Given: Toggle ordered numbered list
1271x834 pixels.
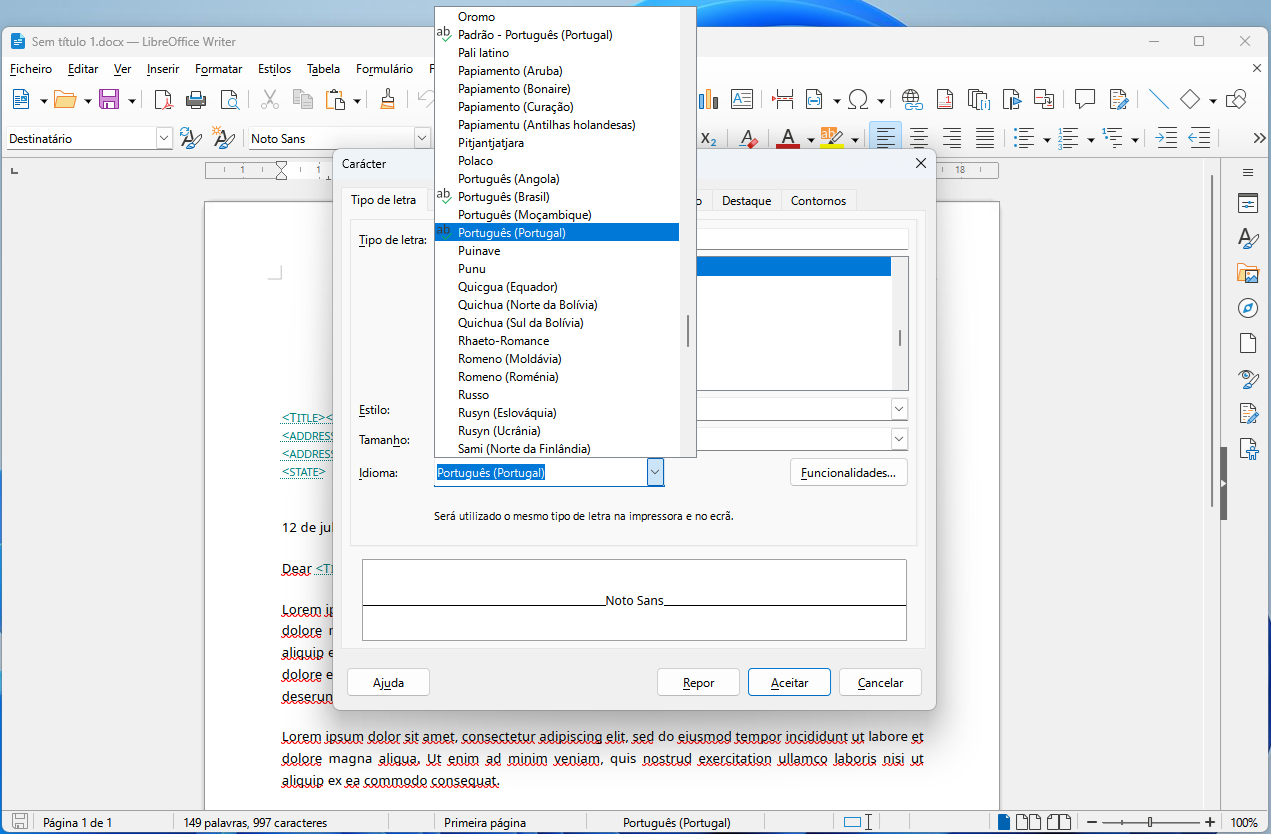Looking at the screenshot, I should [1068, 138].
